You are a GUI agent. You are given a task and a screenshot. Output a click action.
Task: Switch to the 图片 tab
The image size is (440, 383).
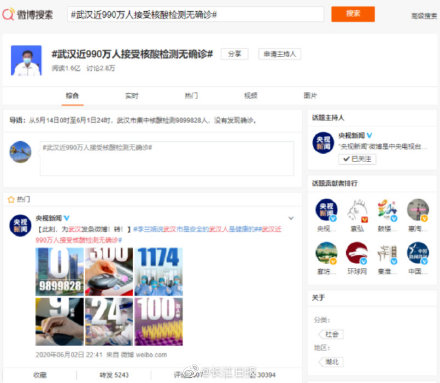click(310, 96)
